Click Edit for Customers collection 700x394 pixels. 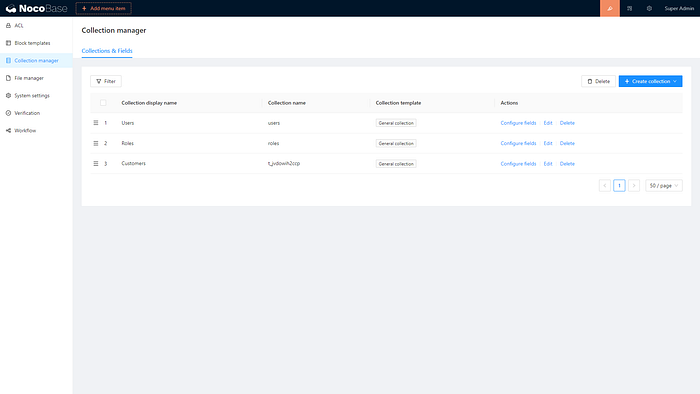[x=548, y=164]
